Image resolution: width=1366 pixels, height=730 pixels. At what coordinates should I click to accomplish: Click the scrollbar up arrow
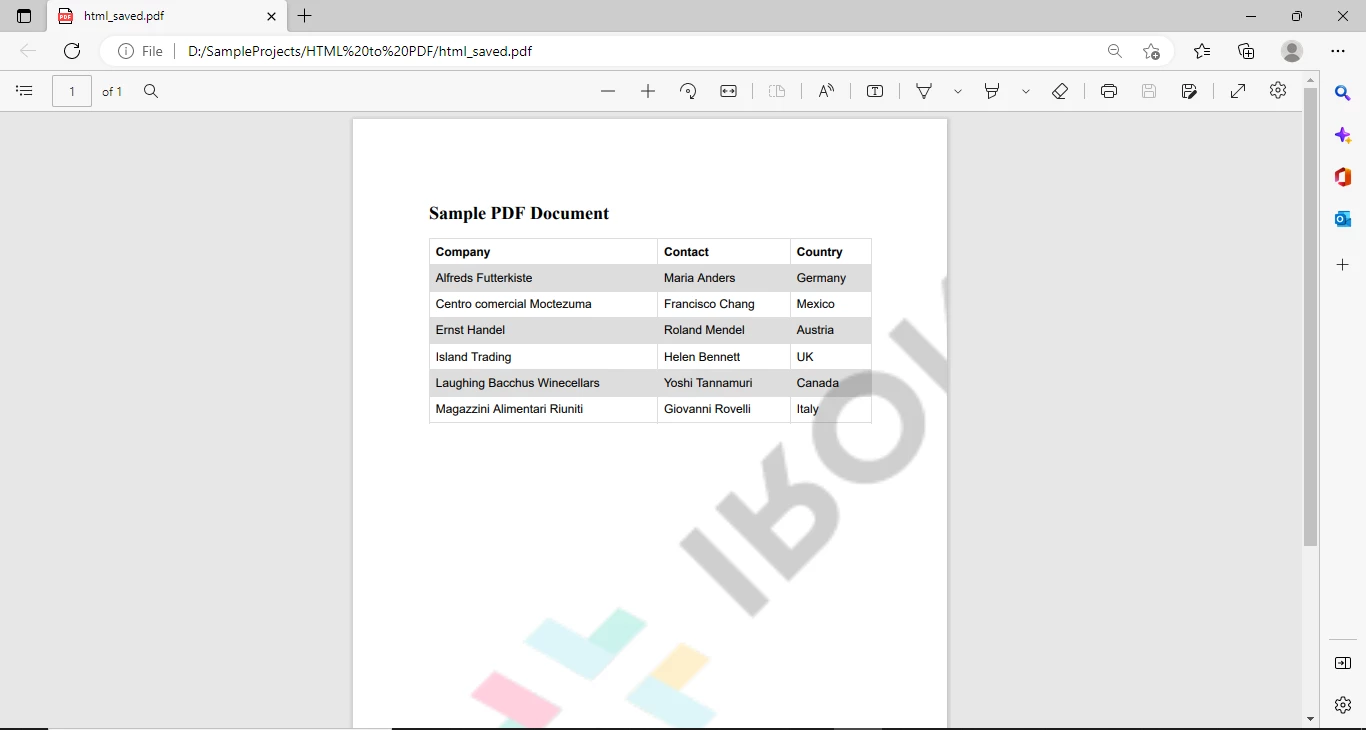pos(1311,79)
